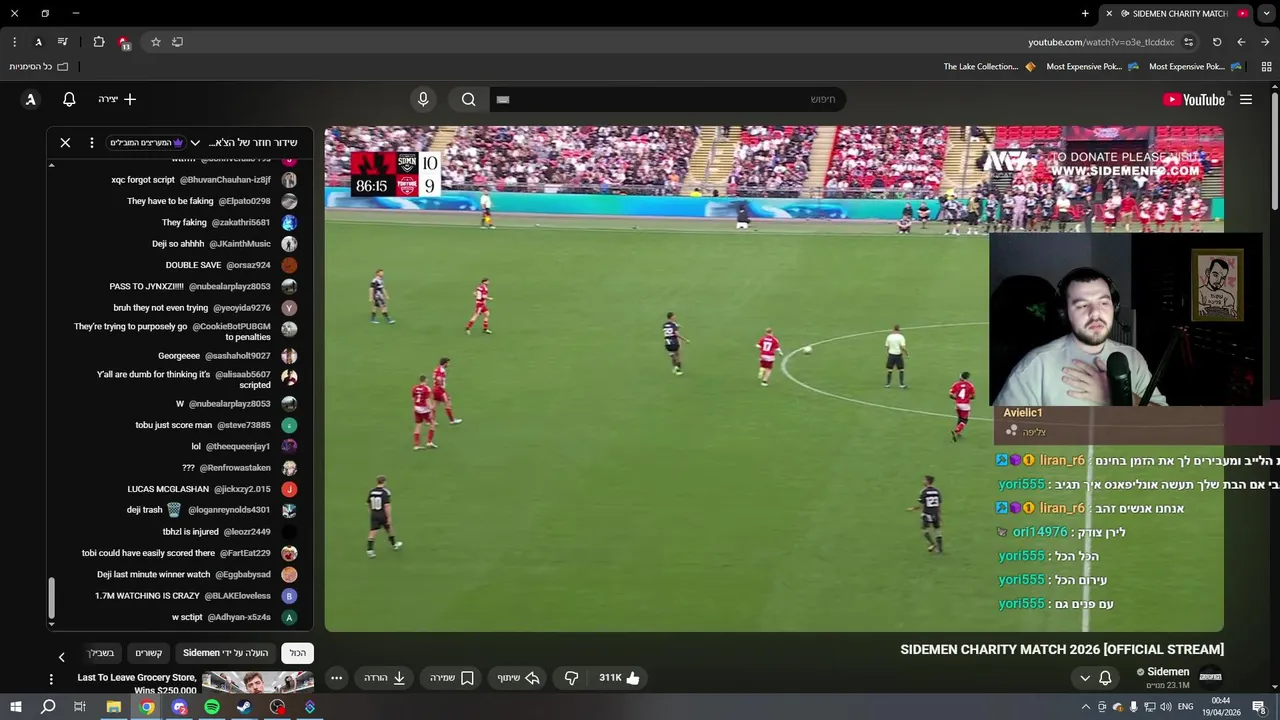Image resolution: width=1280 pixels, height=720 pixels.
Task: View site information icon in address bar
Action: click(1188, 42)
